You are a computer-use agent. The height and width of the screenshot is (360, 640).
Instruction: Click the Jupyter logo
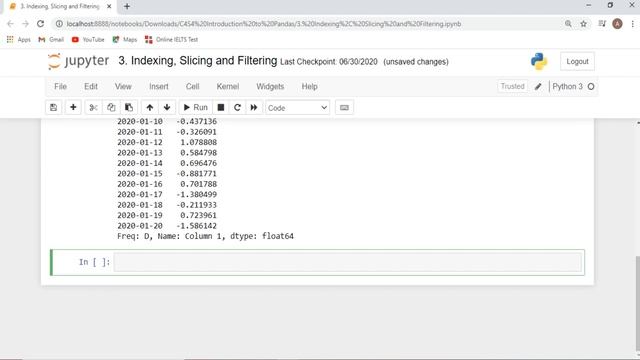78,61
